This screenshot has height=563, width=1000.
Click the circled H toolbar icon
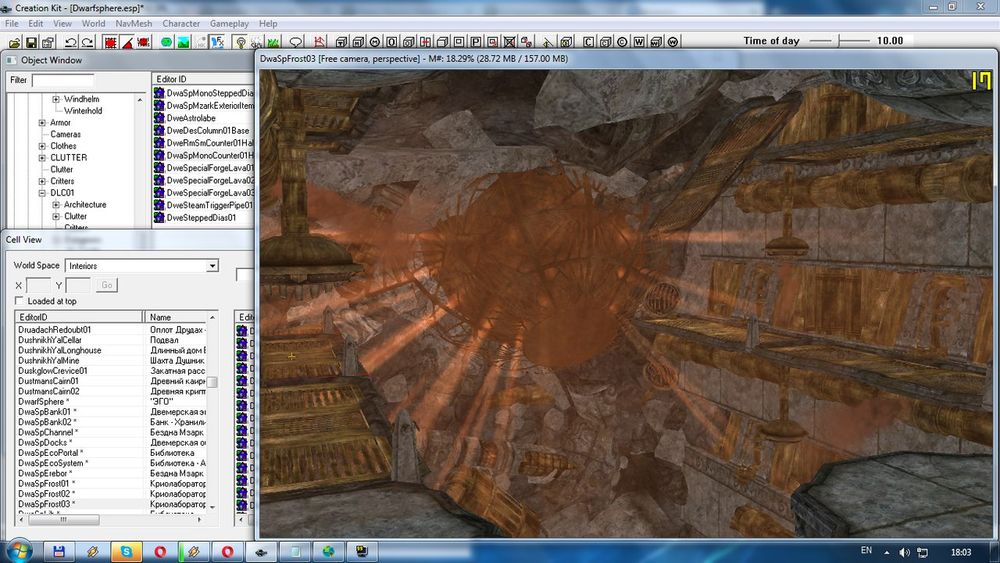(x=375, y=42)
